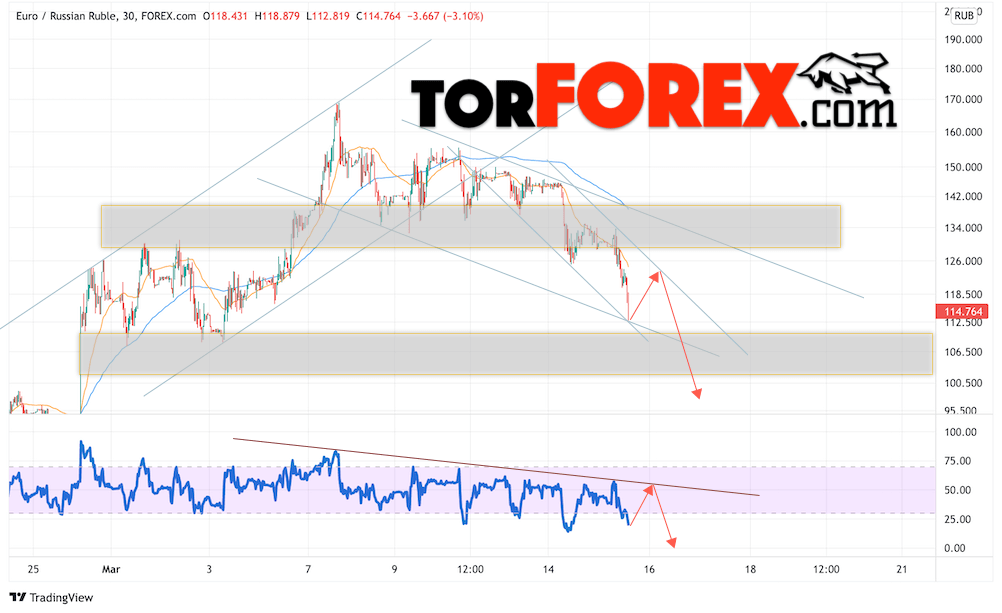Click the 190.000 price axis label
Viewport: 1002px width, 613px height.
coord(963,40)
